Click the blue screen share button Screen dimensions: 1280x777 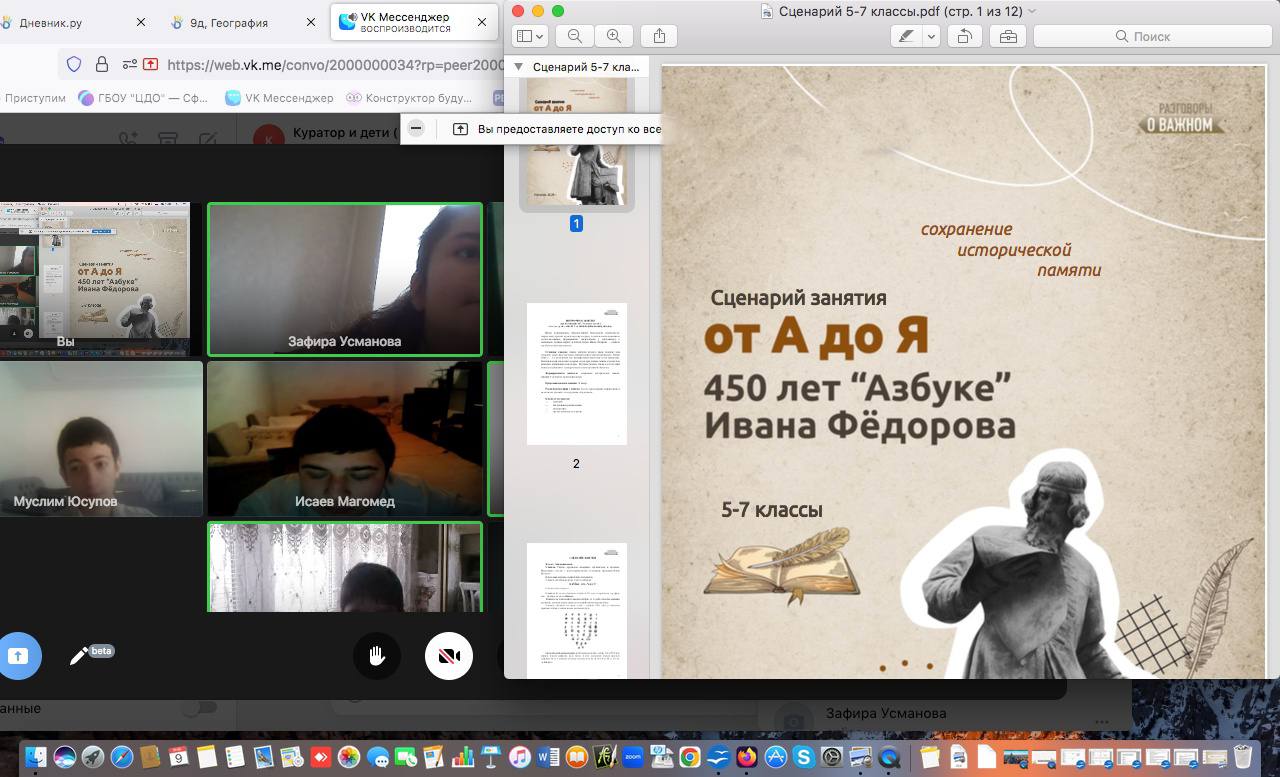[x=18, y=656]
